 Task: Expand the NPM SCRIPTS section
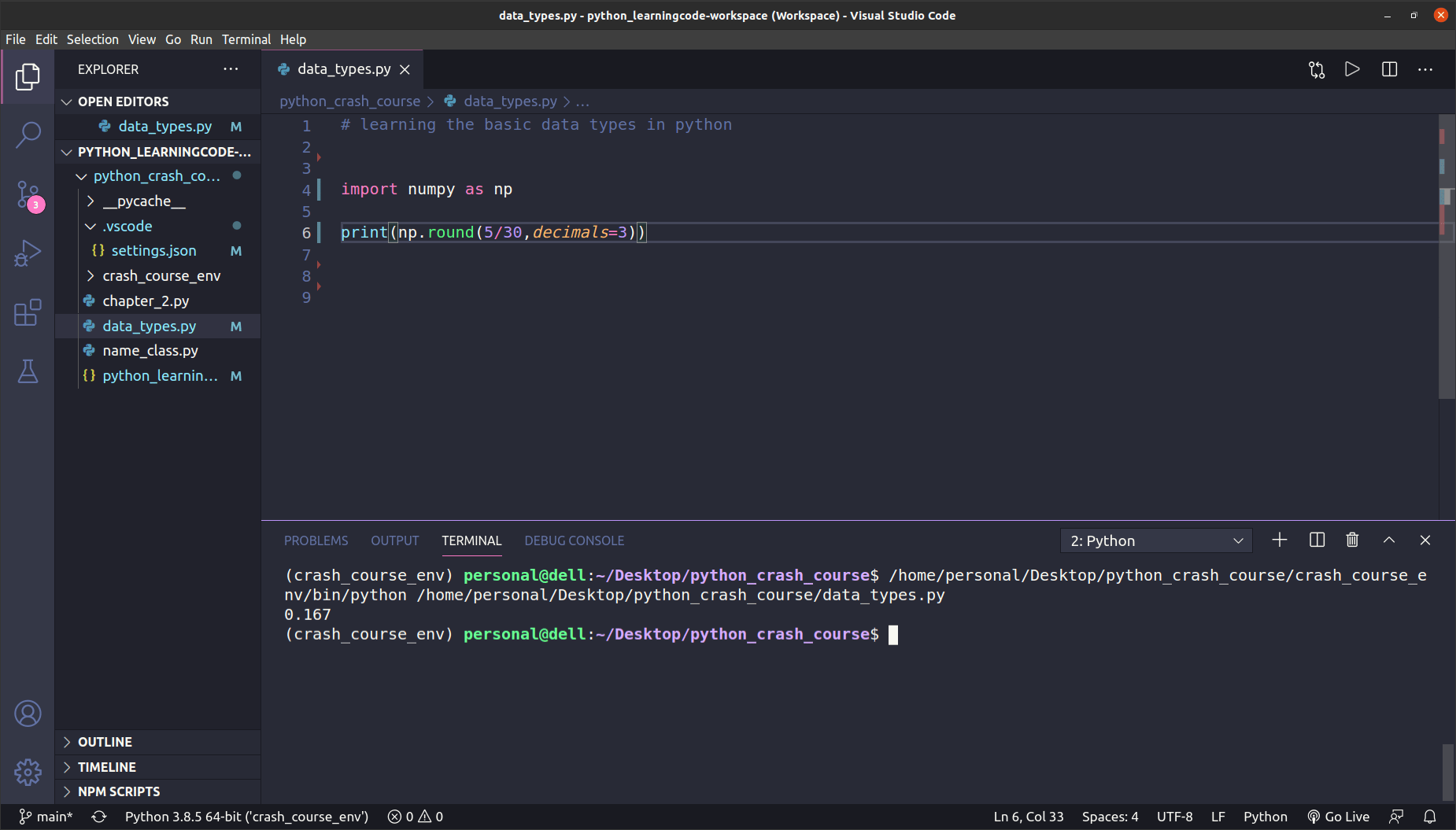tap(157, 791)
